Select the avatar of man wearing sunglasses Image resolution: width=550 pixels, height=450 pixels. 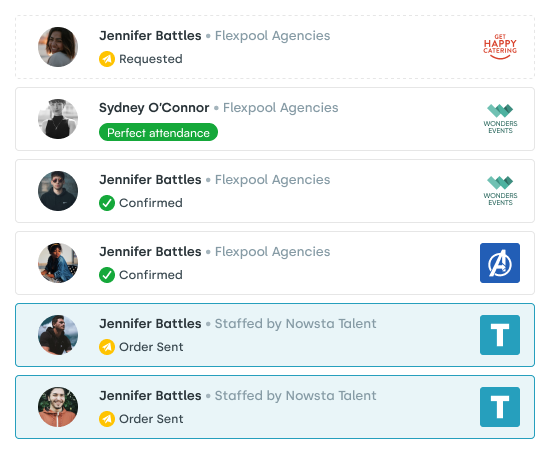[x=58, y=191]
